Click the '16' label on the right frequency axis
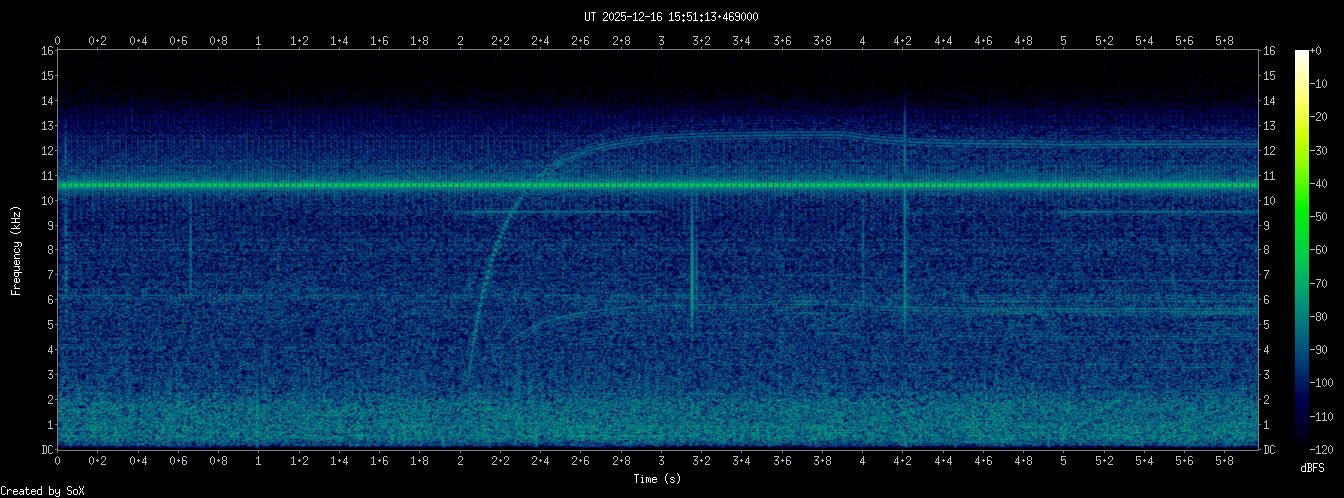The image size is (1344, 498). pos(1270,51)
